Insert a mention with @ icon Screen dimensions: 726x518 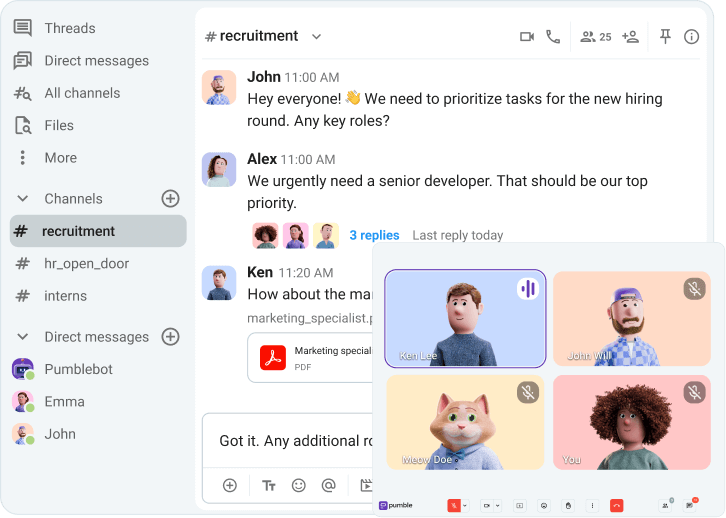click(328, 486)
